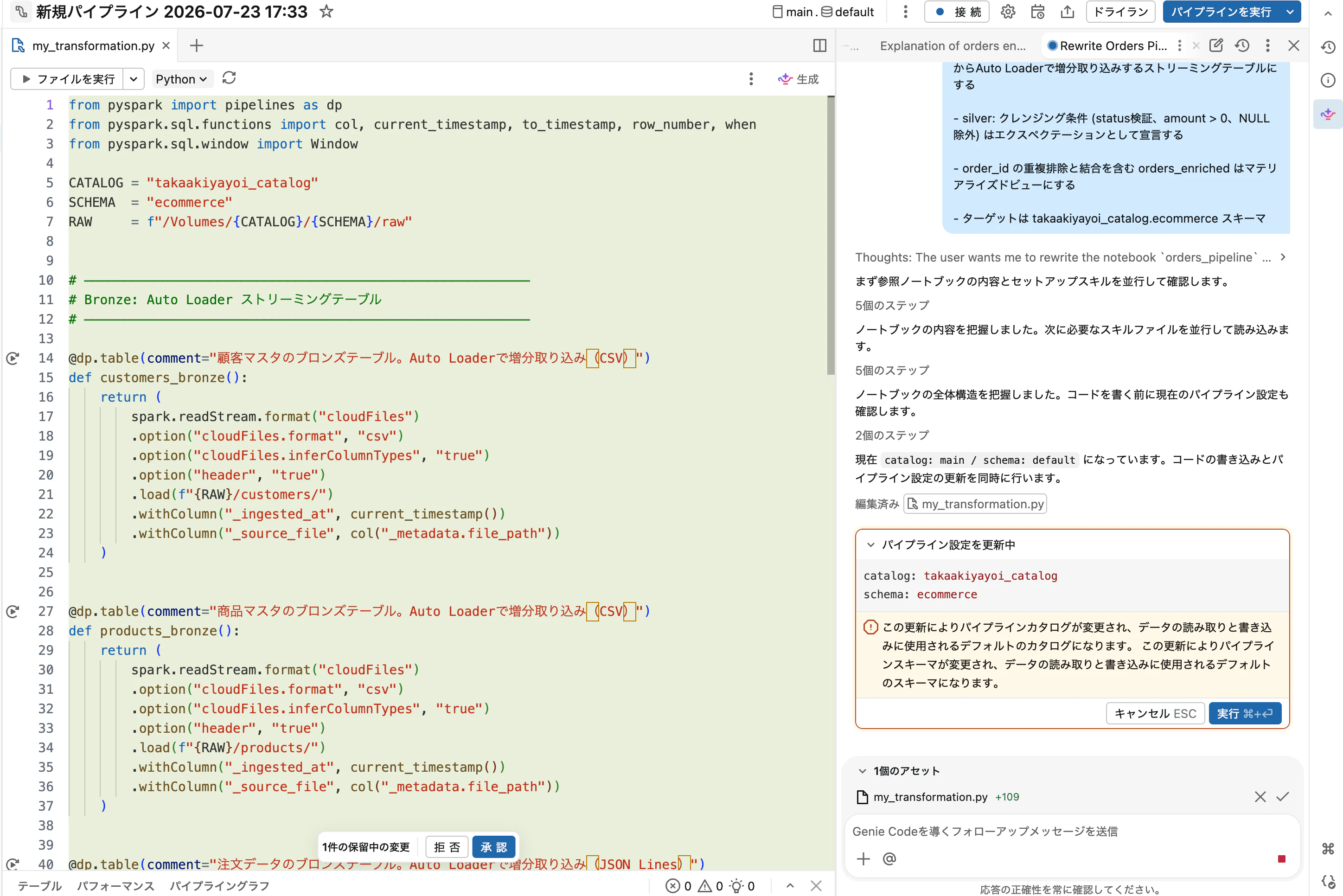Screen dimensions: 1343x896
Task: Open my_transformation.py edited file chip
Action: pyautogui.click(x=974, y=504)
